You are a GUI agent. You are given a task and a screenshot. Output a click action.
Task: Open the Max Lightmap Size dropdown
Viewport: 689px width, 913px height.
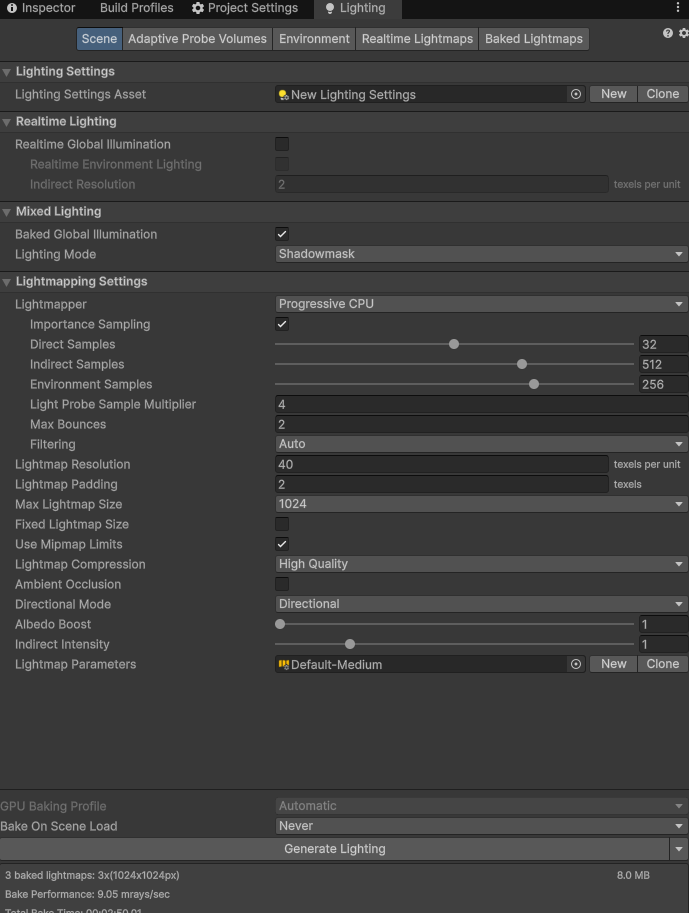(481, 504)
